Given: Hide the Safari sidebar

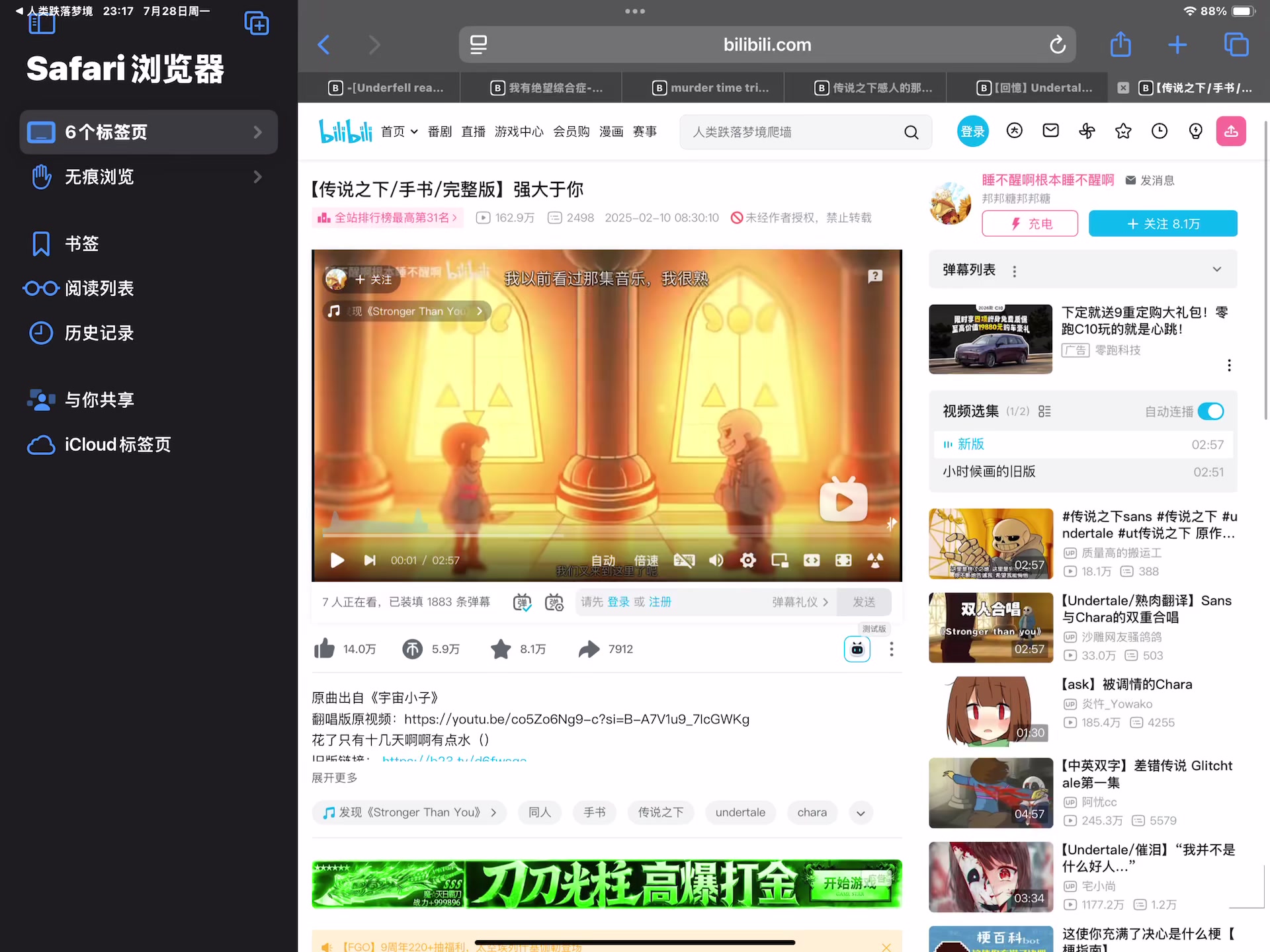Looking at the screenshot, I should point(42,24).
